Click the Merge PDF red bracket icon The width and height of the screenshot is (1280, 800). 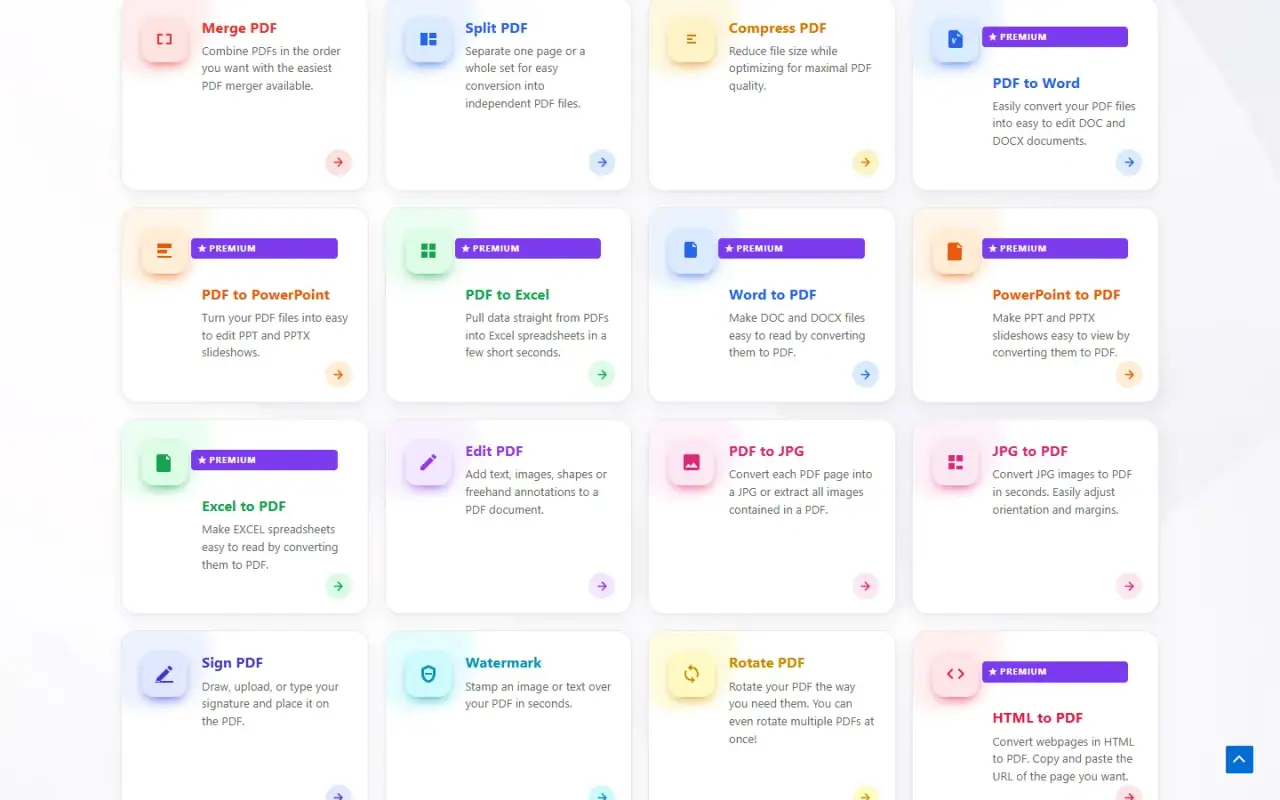(x=164, y=40)
